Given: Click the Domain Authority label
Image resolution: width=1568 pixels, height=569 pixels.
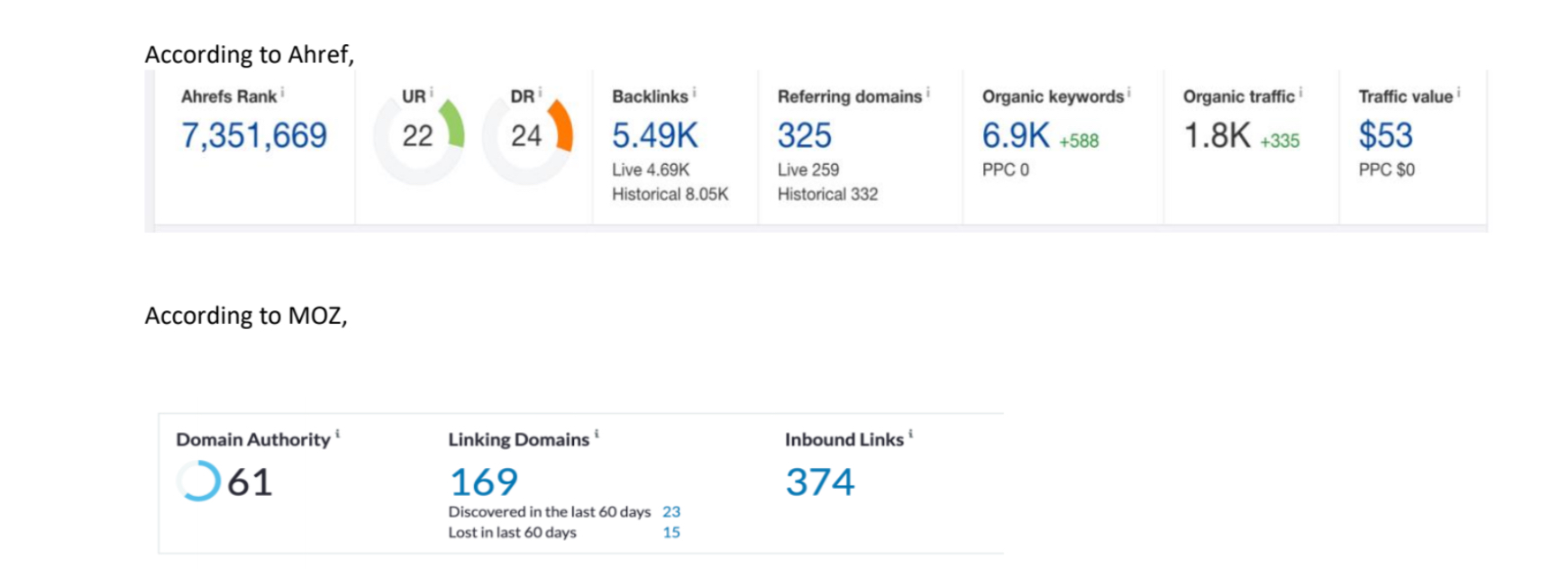Looking at the screenshot, I should pyautogui.click(x=253, y=439).
